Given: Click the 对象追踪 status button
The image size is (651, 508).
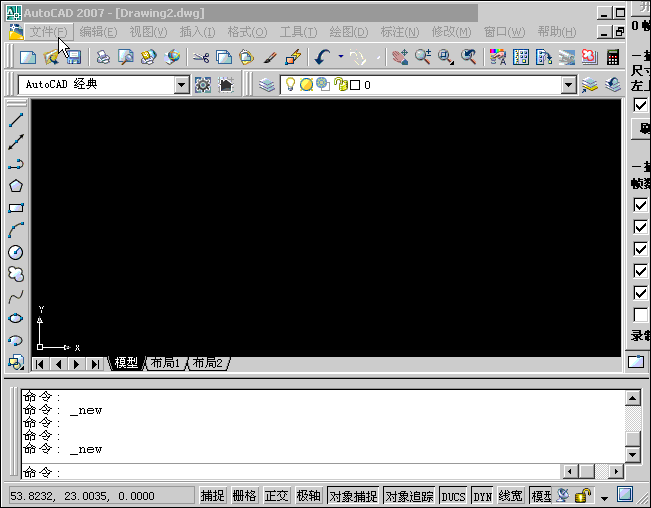Looking at the screenshot, I should (409, 495).
